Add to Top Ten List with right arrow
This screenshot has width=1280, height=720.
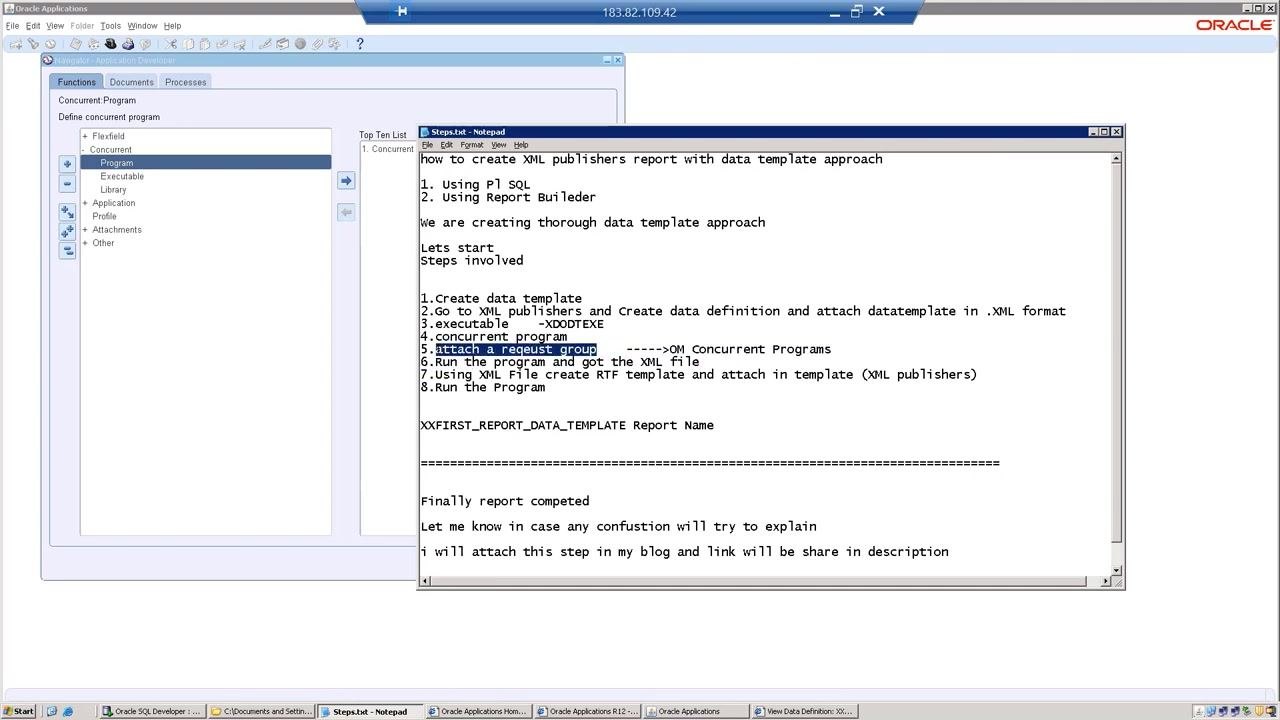(x=346, y=181)
